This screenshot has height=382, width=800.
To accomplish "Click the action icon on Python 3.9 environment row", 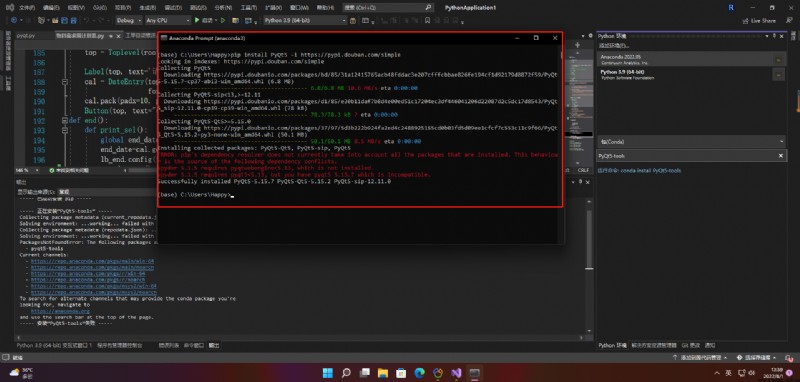I will pyautogui.click(x=778, y=74).
